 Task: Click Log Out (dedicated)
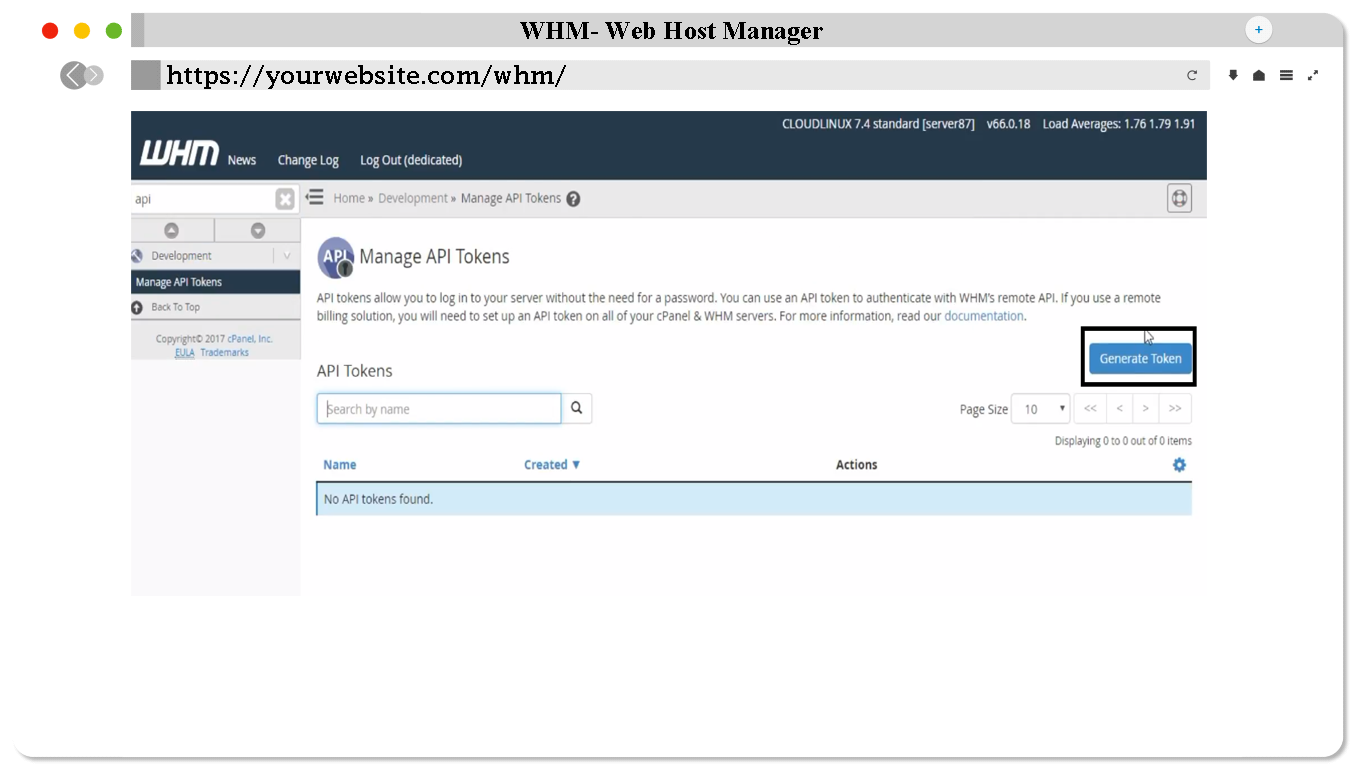(x=411, y=160)
